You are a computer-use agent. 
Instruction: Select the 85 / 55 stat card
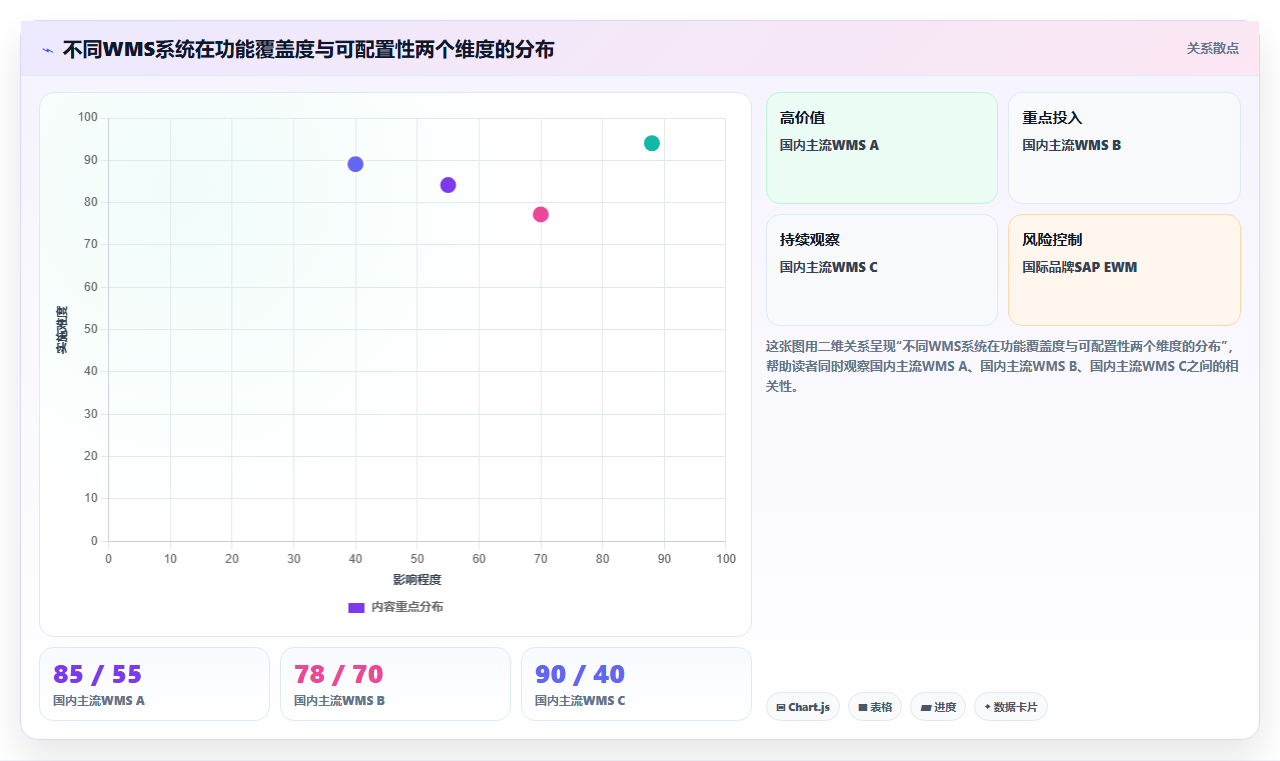click(154, 684)
